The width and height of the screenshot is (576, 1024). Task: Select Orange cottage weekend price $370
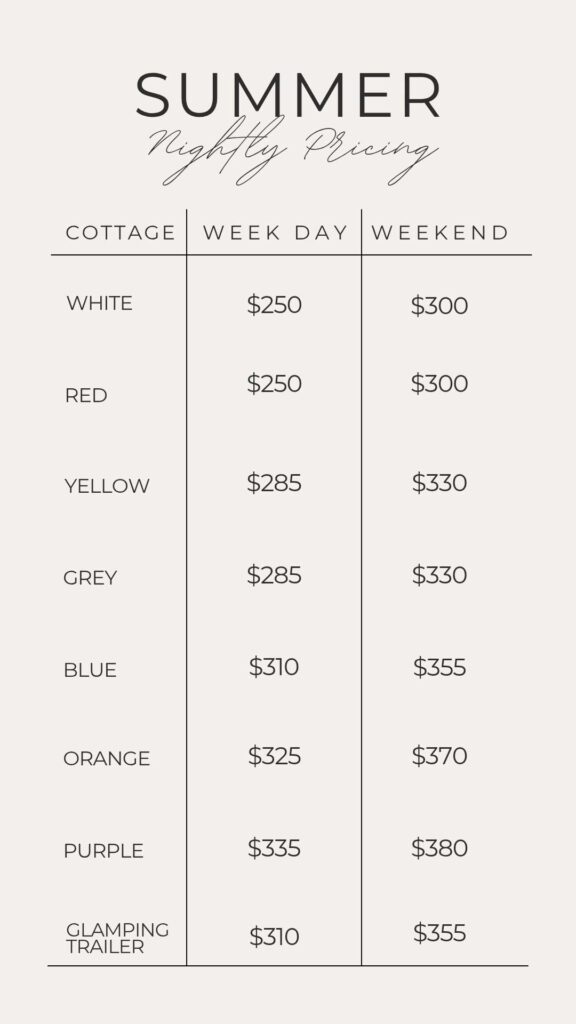pyautogui.click(x=440, y=756)
